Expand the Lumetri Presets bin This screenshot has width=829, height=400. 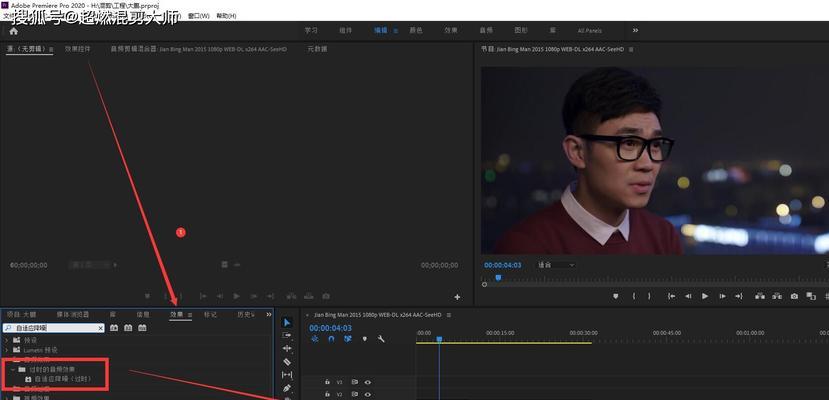click(7, 350)
